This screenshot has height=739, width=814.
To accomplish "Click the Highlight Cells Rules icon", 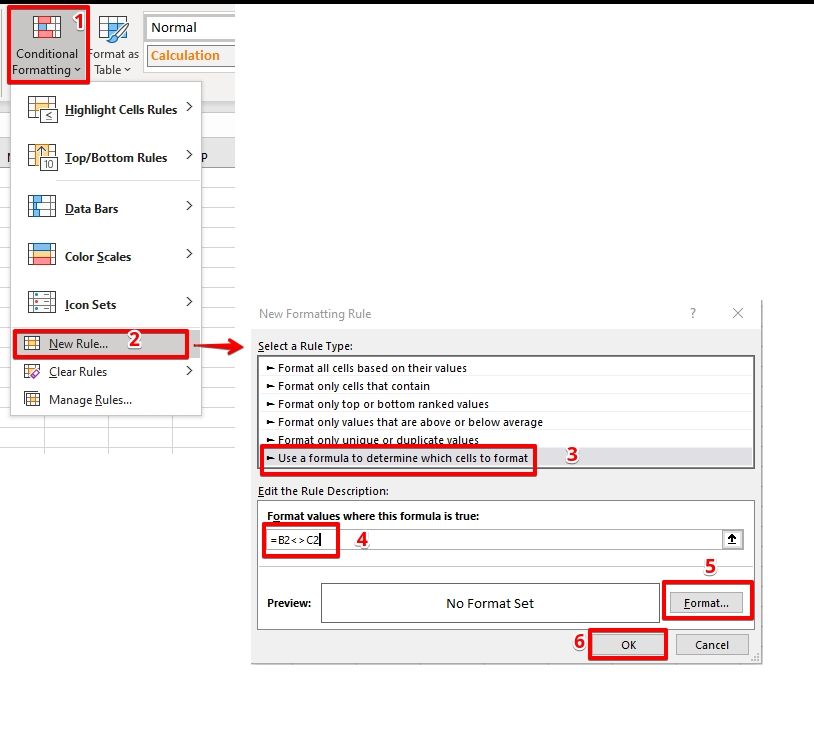I will click(42, 109).
